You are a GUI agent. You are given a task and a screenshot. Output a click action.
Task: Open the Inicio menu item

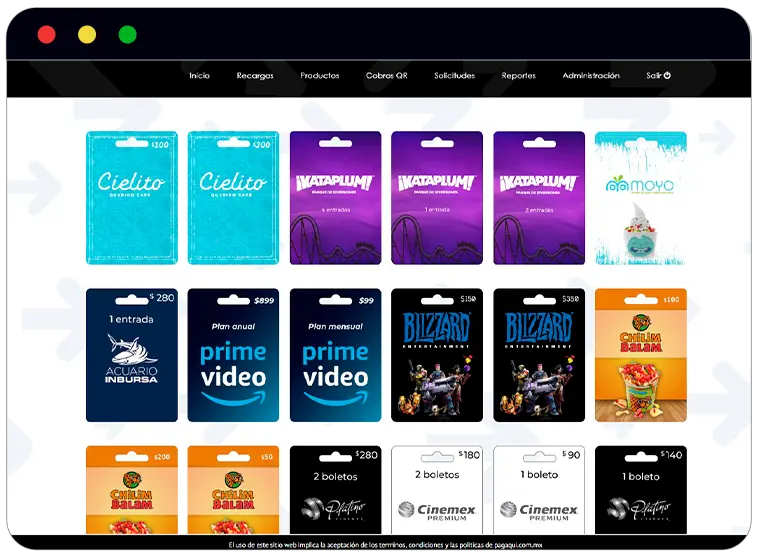199,76
